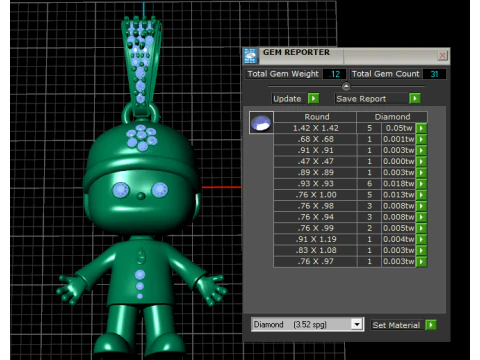Click the green arrow for .76 X .98 row
Image resolution: width=480 pixels, height=360 pixels.
[422, 206]
